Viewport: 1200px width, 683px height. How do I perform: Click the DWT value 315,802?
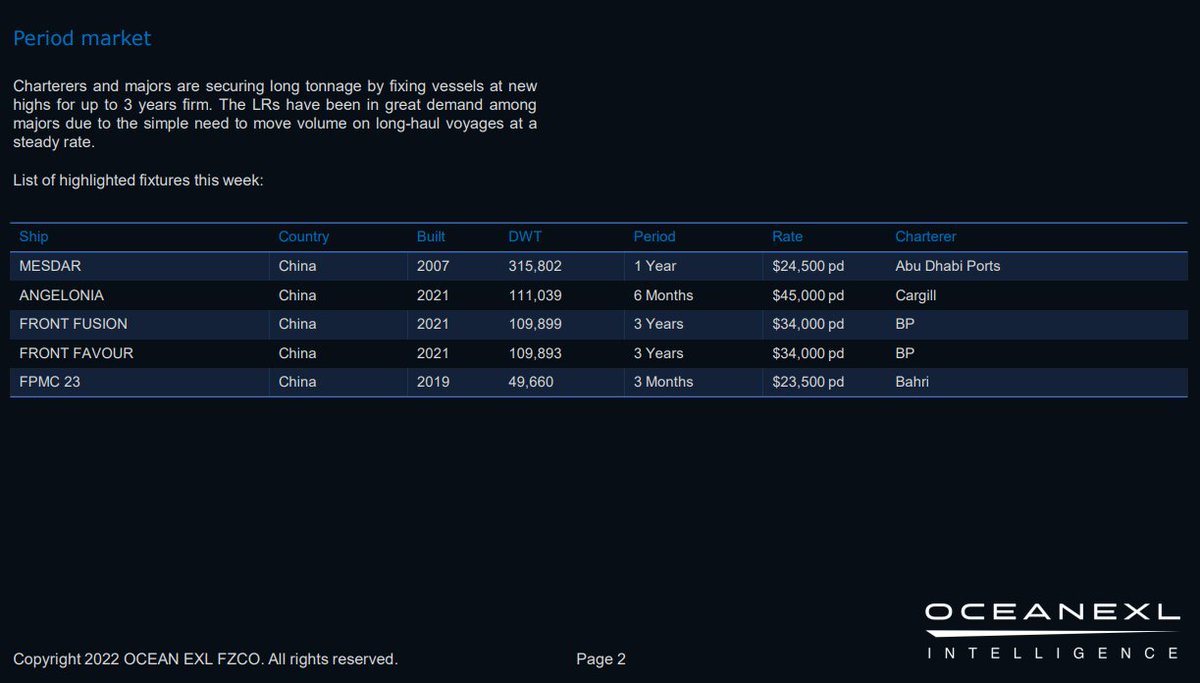tap(535, 266)
